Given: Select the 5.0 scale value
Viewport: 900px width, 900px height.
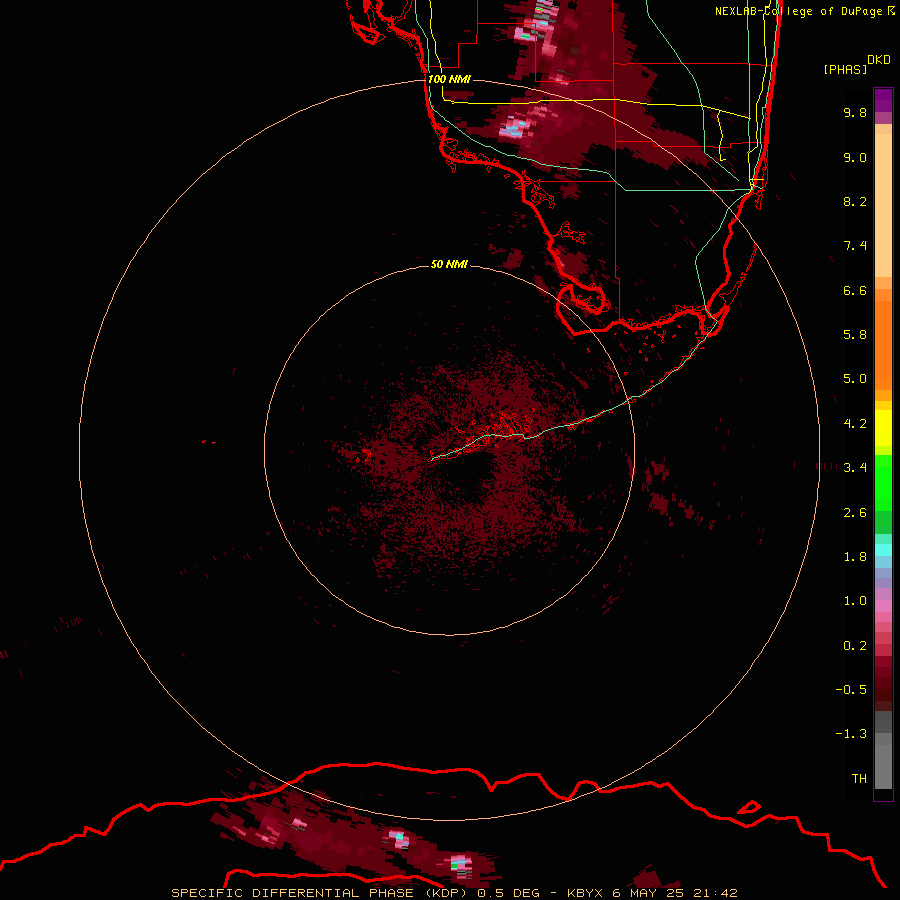Looking at the screenshot, I should pos(855,379).
